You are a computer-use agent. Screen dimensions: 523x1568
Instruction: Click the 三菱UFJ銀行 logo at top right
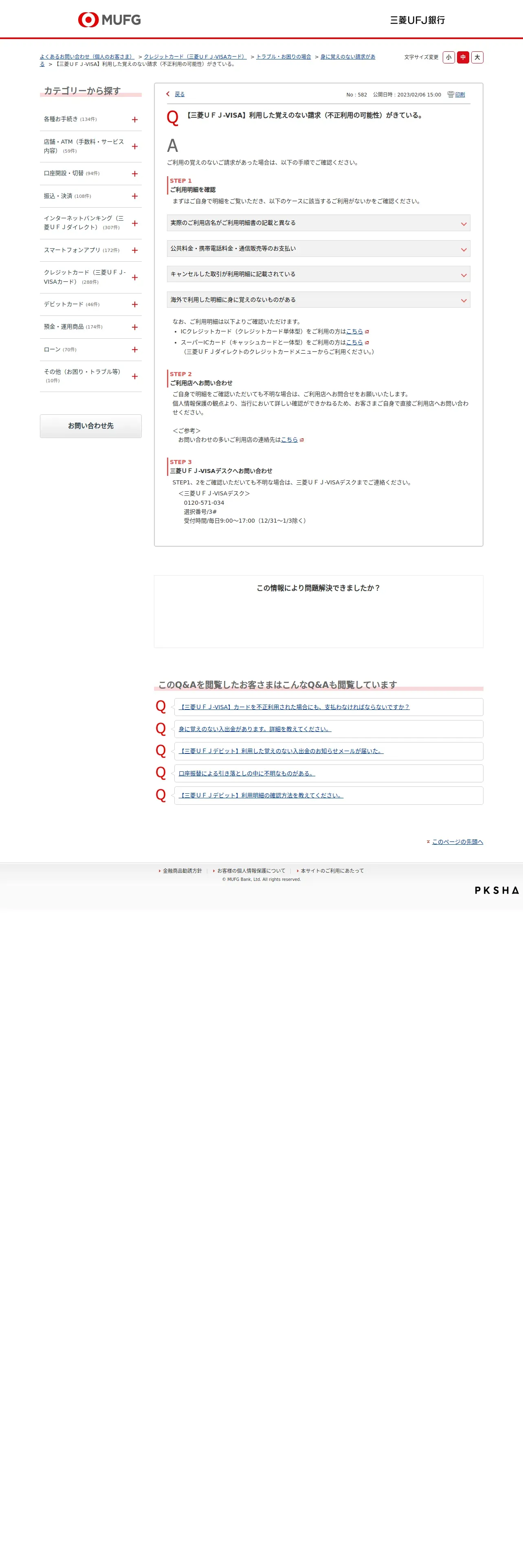tap(418, 20)
